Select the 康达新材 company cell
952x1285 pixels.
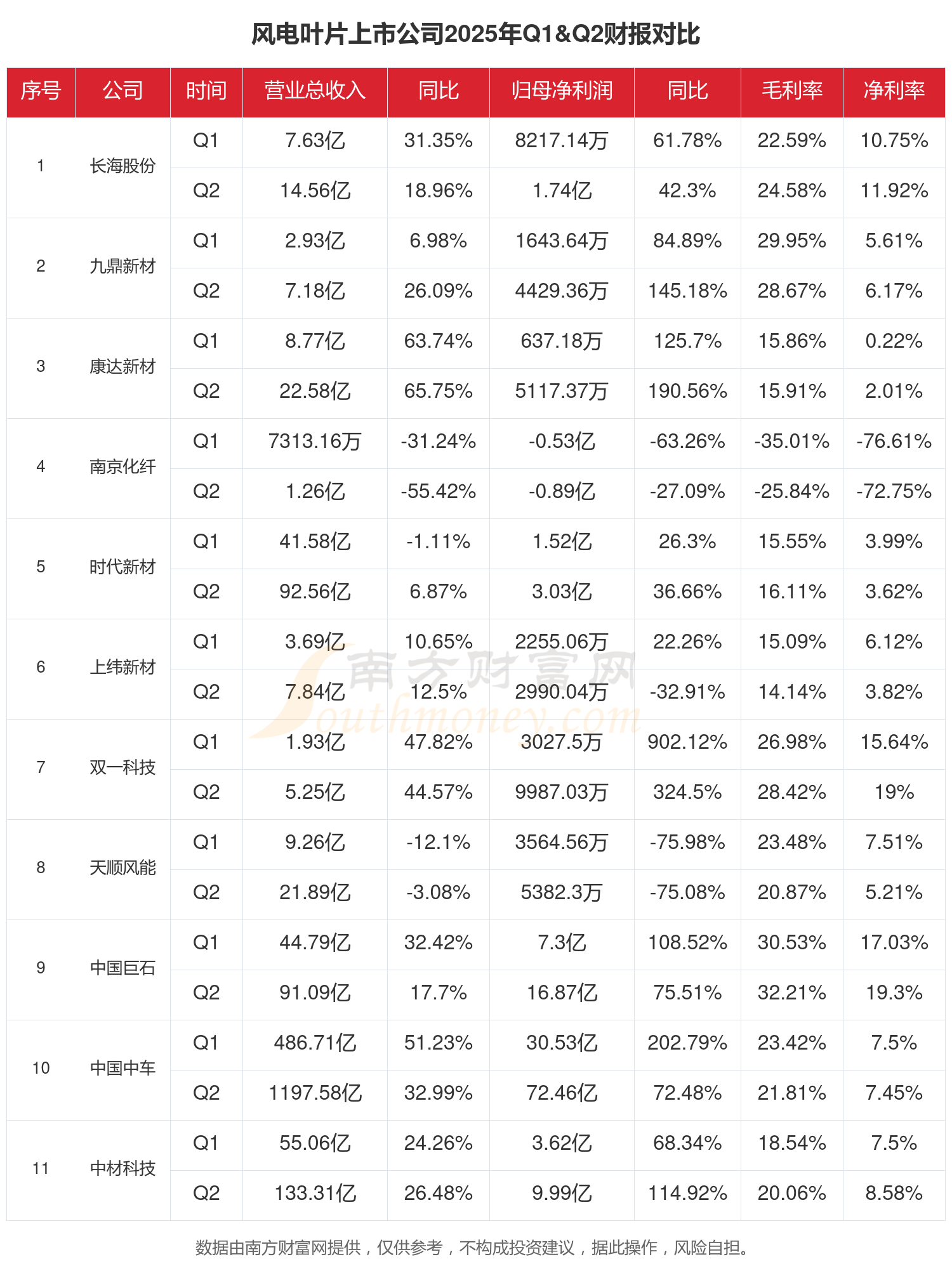pos(122,367)
